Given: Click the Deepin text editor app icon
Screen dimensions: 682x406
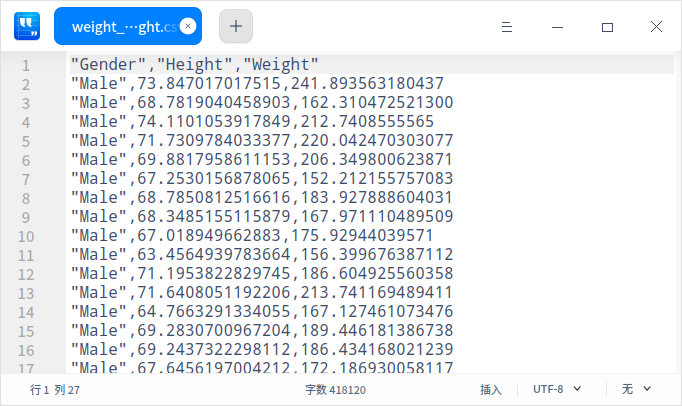Looking at the screenshot, I should point(26,27).
